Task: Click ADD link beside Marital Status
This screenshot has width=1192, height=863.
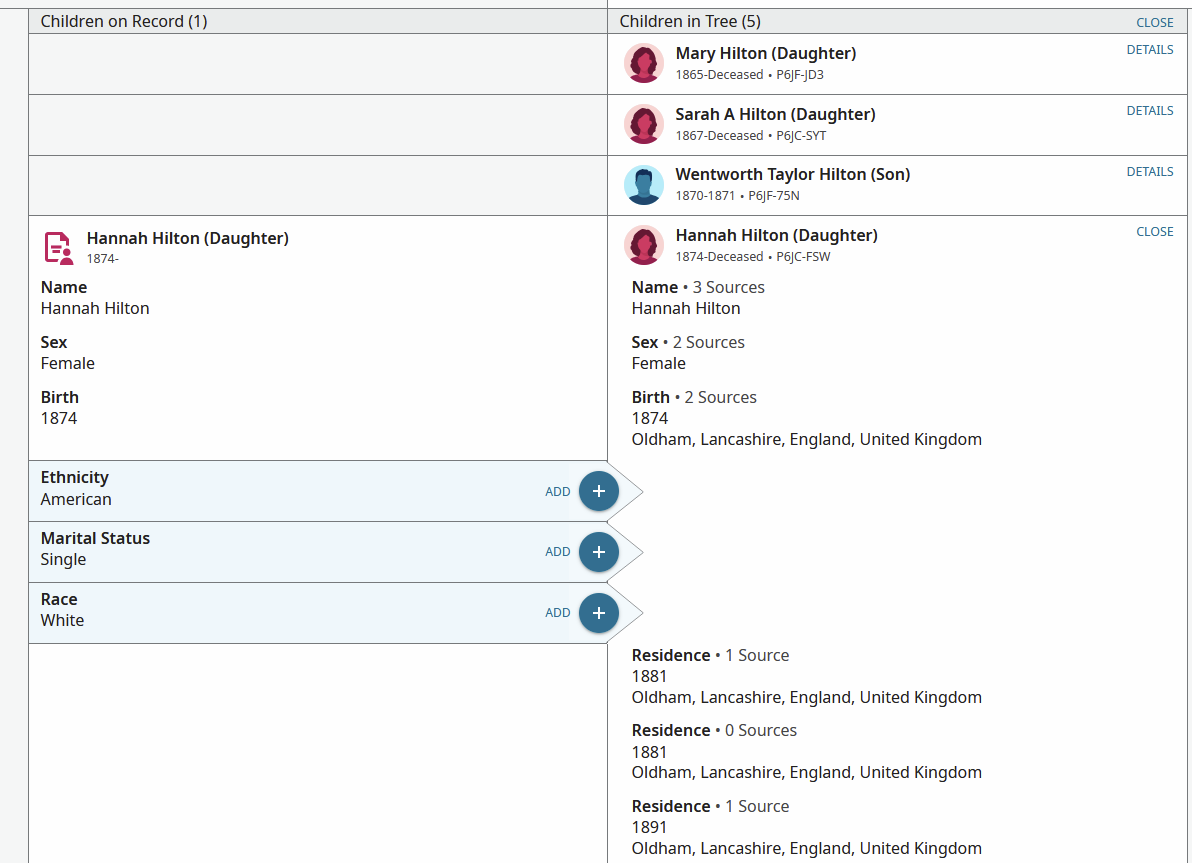Action: [557, 552]
